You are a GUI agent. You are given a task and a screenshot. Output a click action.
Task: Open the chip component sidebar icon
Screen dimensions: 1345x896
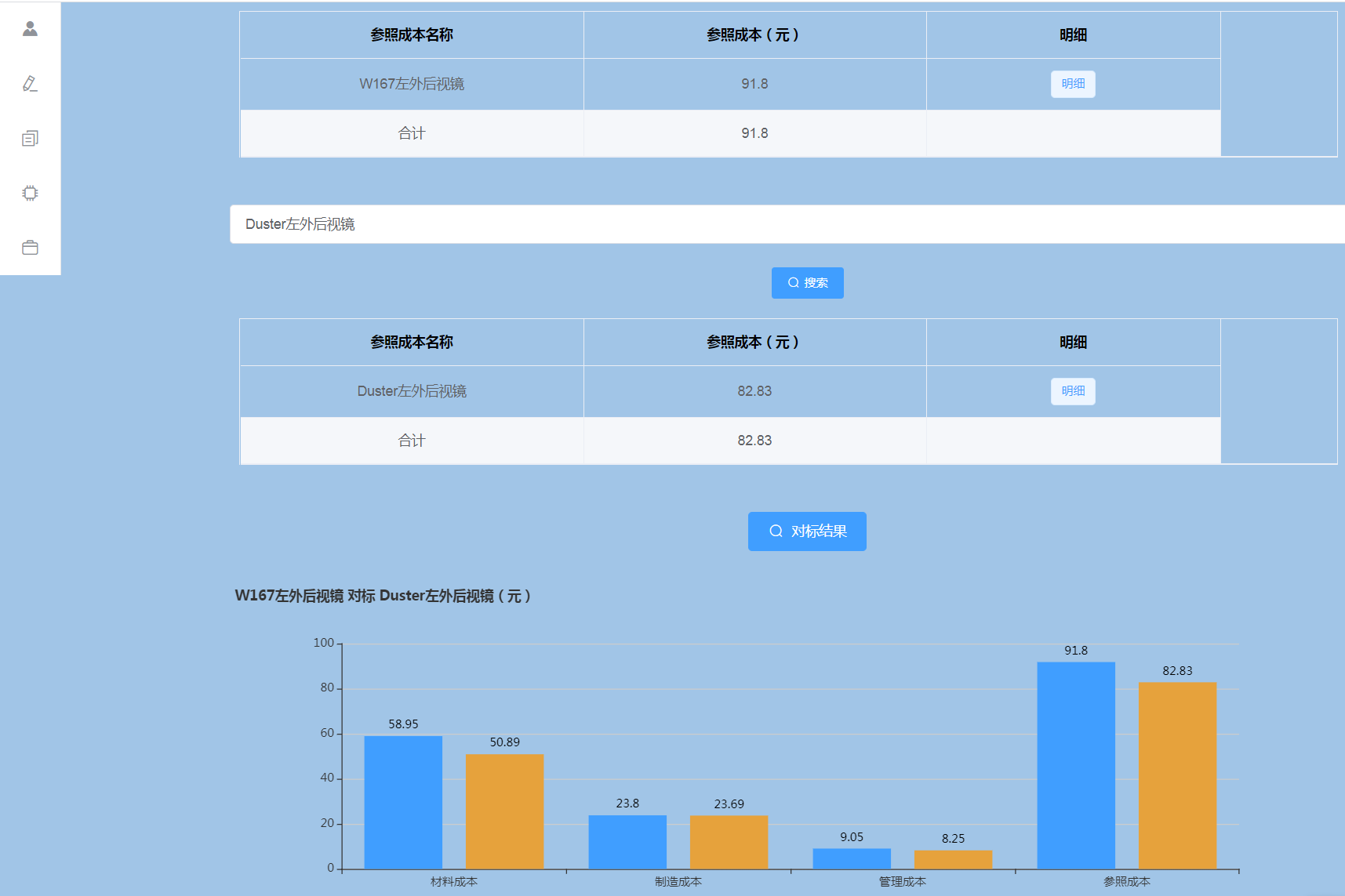[30, 193]
